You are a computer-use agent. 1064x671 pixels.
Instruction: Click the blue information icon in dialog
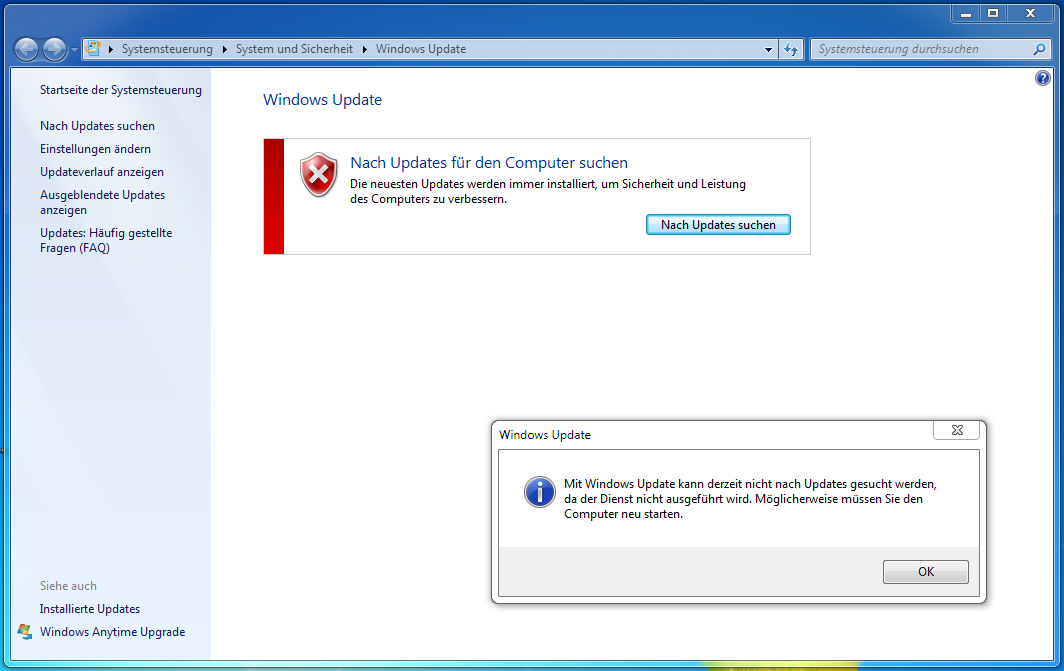click(539, 492)
